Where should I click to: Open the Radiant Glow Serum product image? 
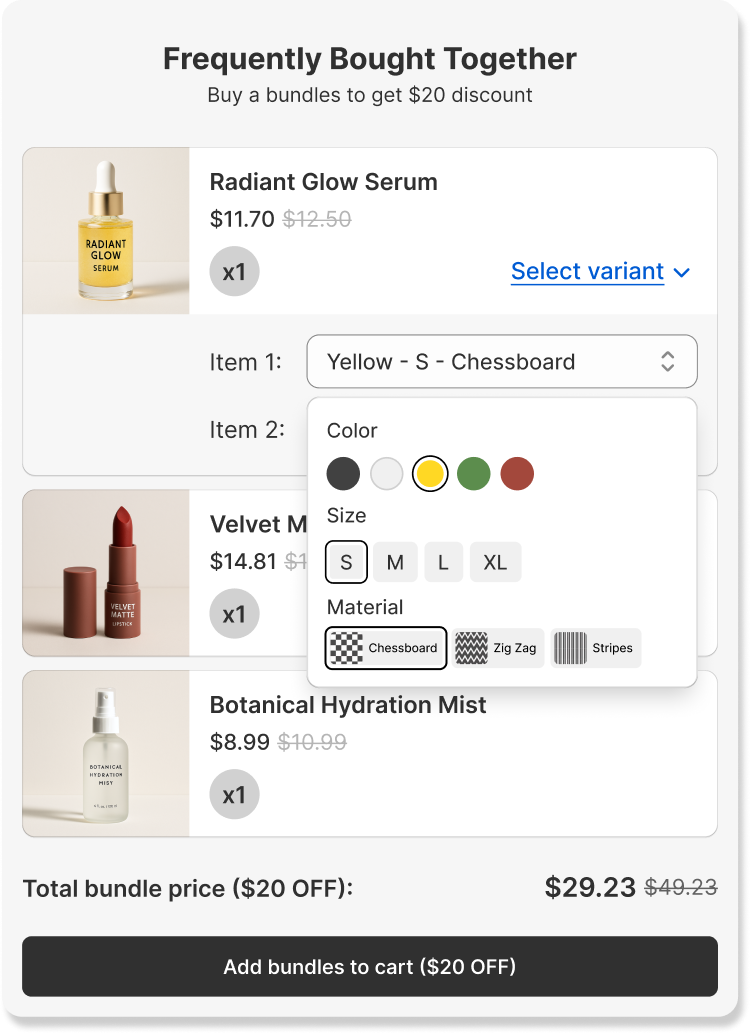coord(106,231)
